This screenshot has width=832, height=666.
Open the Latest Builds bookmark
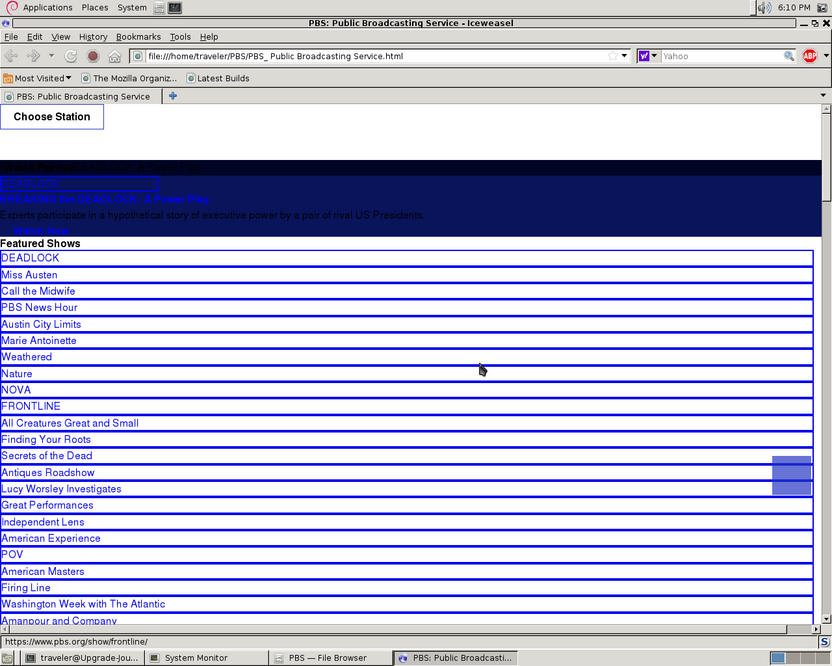(x=218, y=78)
